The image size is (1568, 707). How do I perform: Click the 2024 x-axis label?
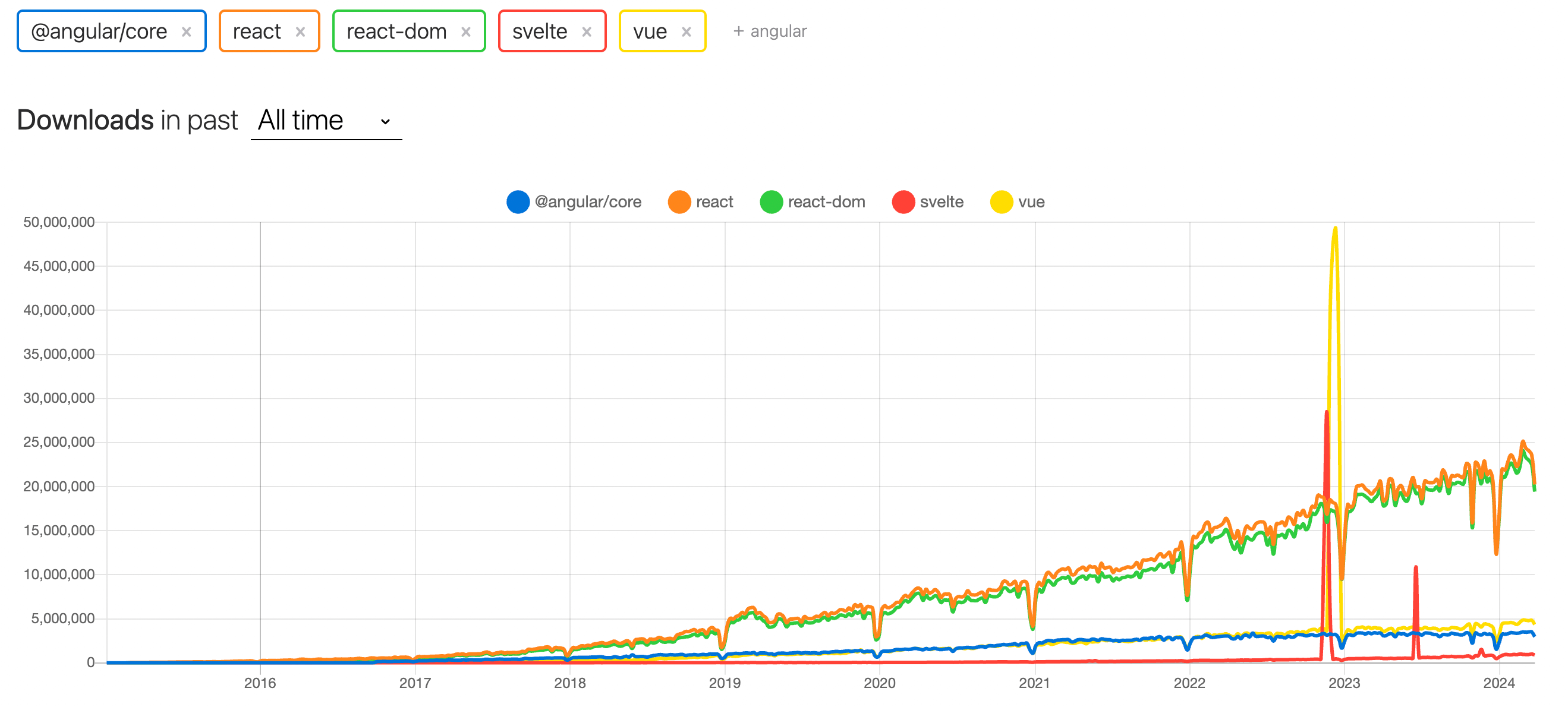point(1499,683)
